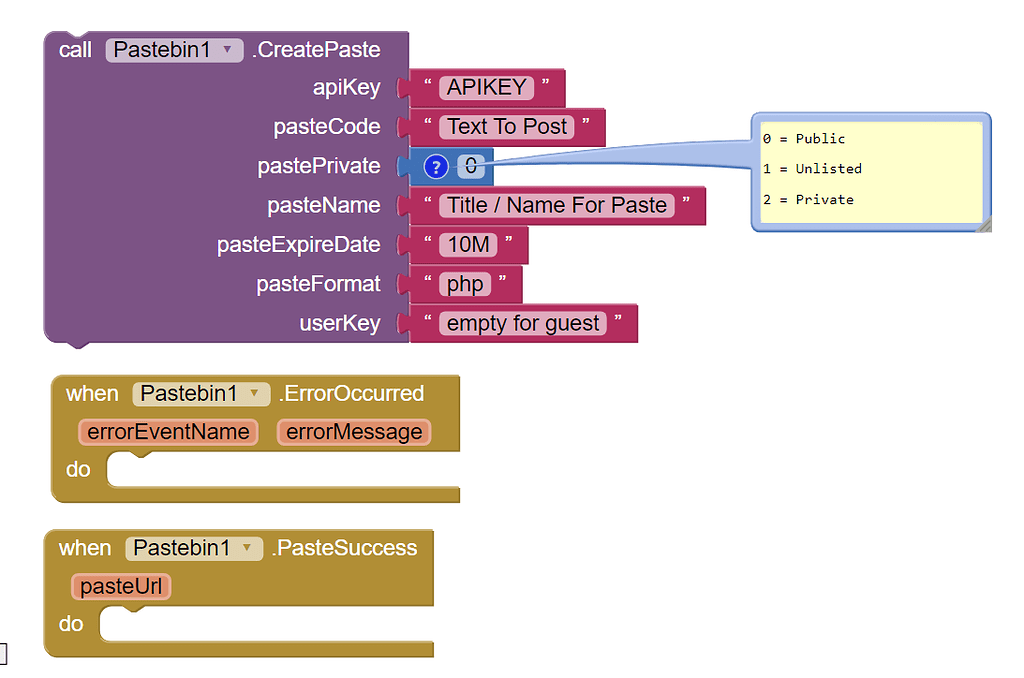Select the pasteUrl parameter chip

click(x=120, y=586)
